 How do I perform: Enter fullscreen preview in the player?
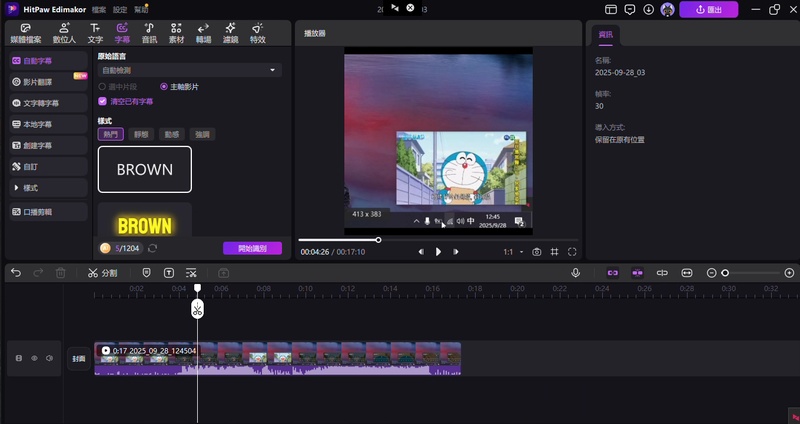pos(573,252)
